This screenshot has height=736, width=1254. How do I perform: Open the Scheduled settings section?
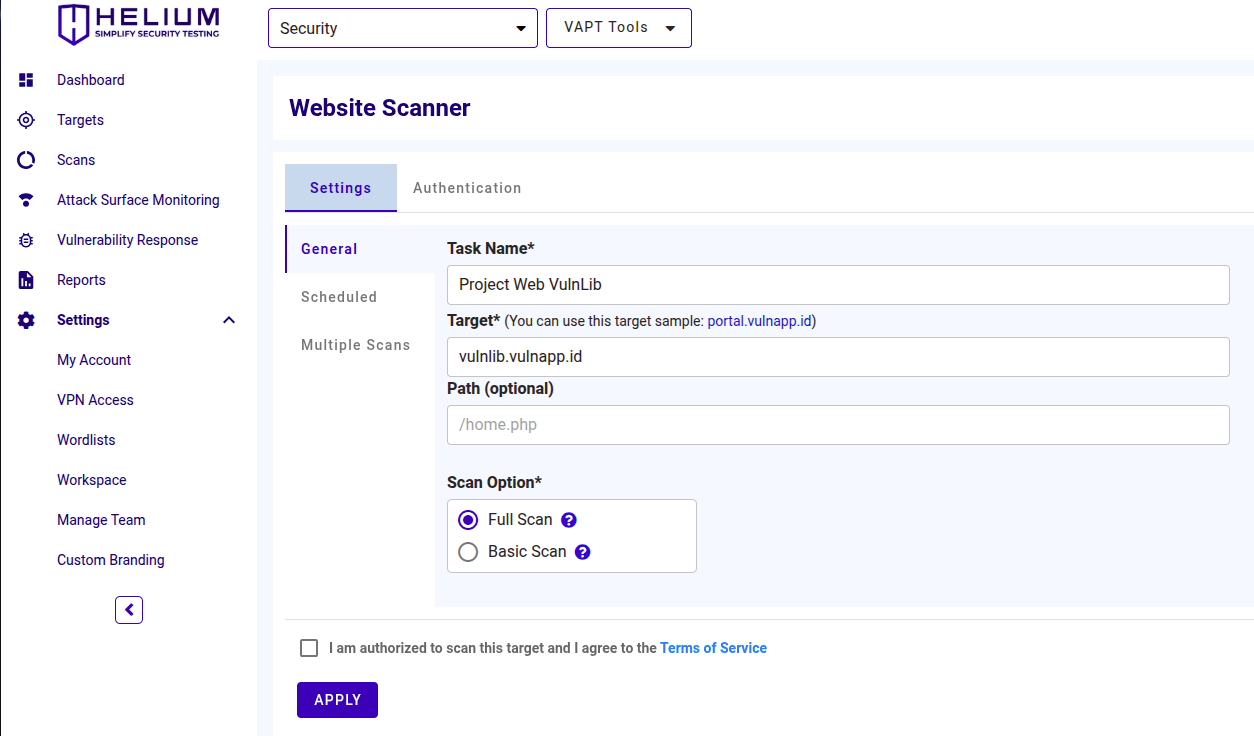click(339, 297)
